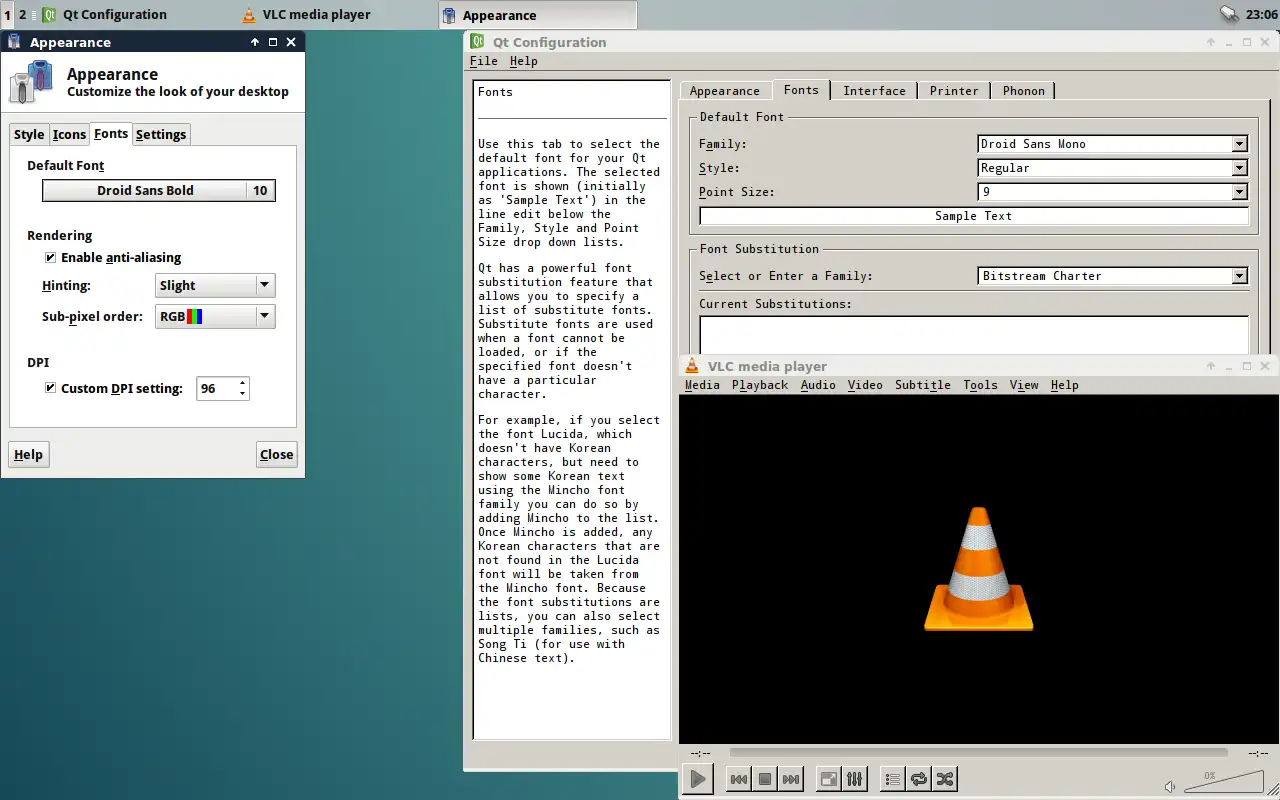Skip to next media in VLC
Viewport: 1280px width, 800px height.
click(x=791, y=779)
